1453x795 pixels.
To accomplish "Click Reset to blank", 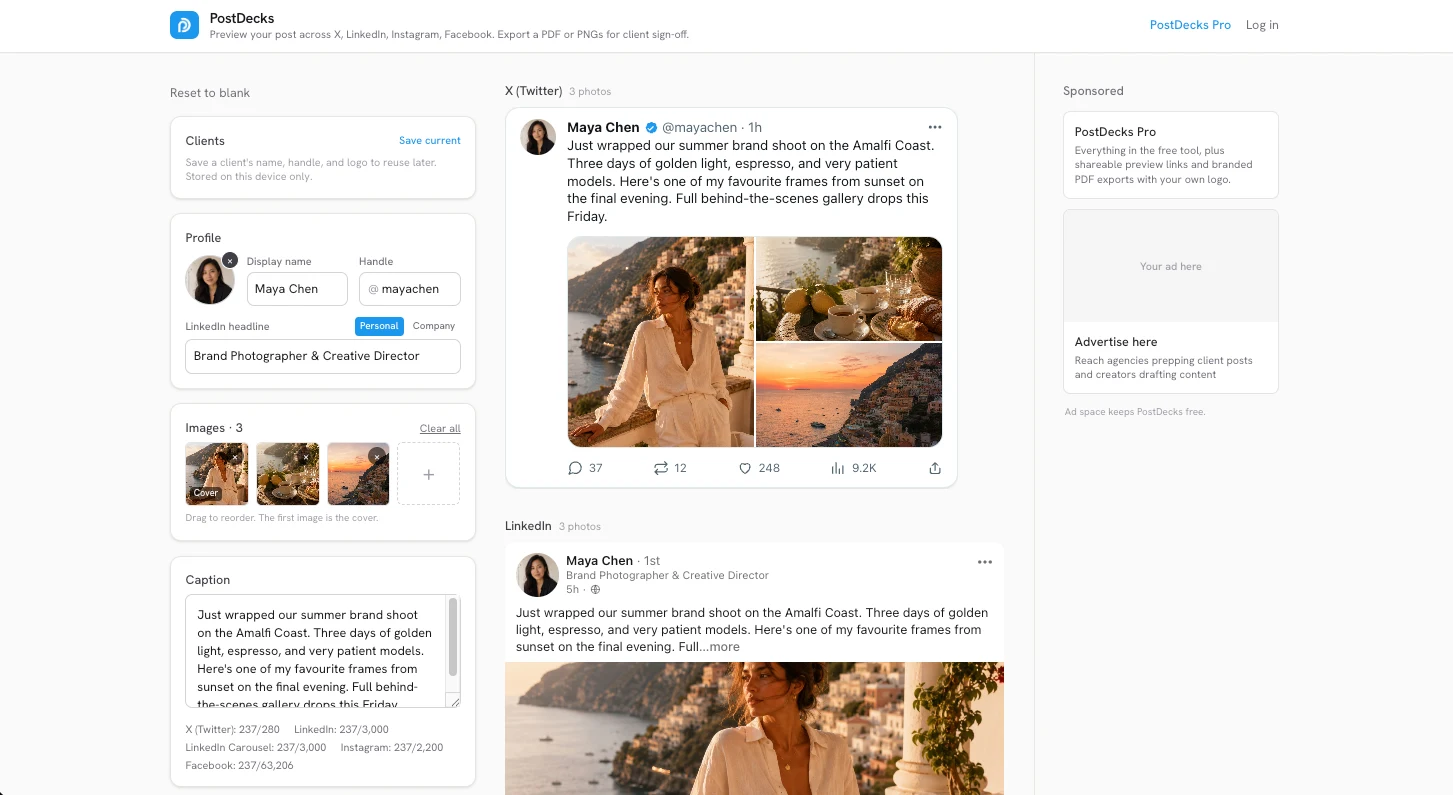I will tap(210, 93).
